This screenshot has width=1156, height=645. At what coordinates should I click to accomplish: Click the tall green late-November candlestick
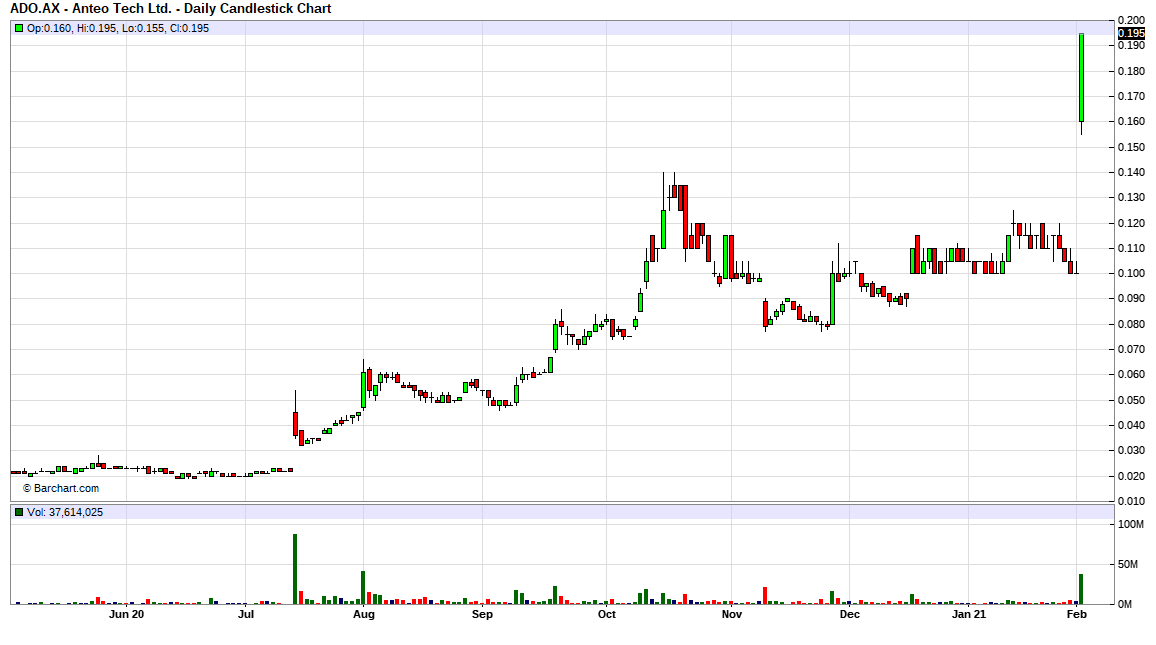click(x=832, y=299)
